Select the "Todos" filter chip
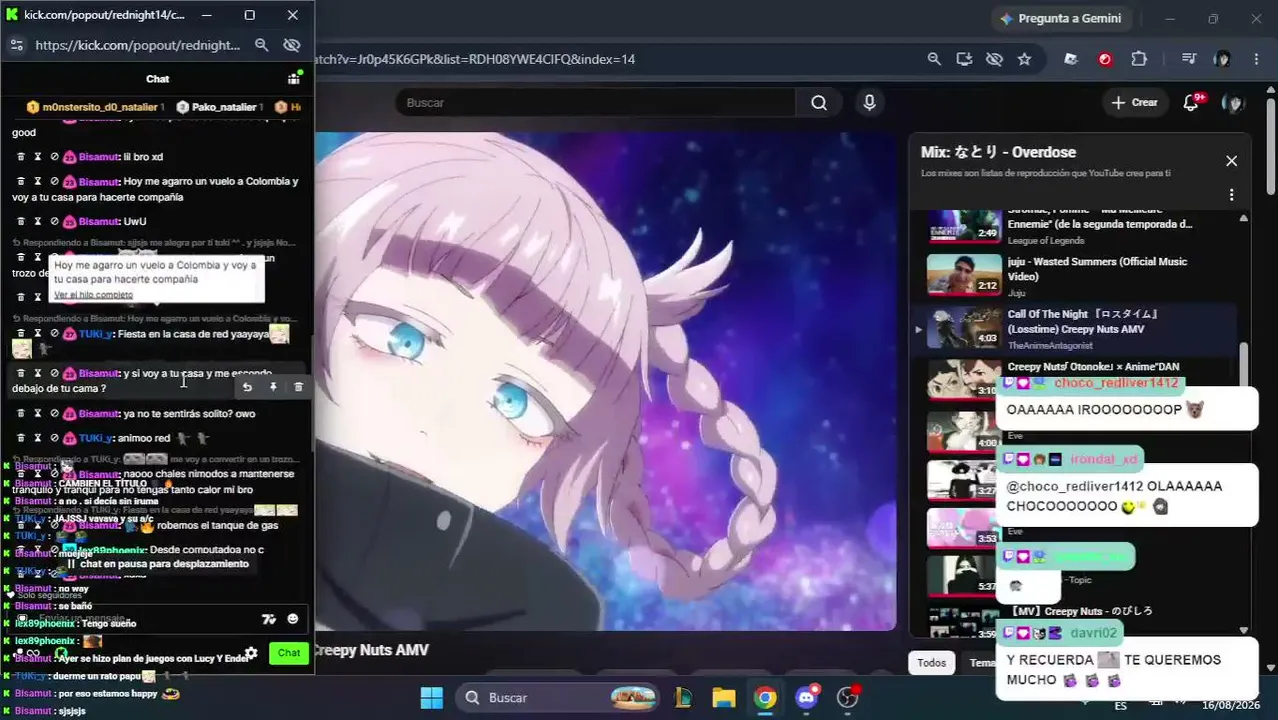 point(931,662)
